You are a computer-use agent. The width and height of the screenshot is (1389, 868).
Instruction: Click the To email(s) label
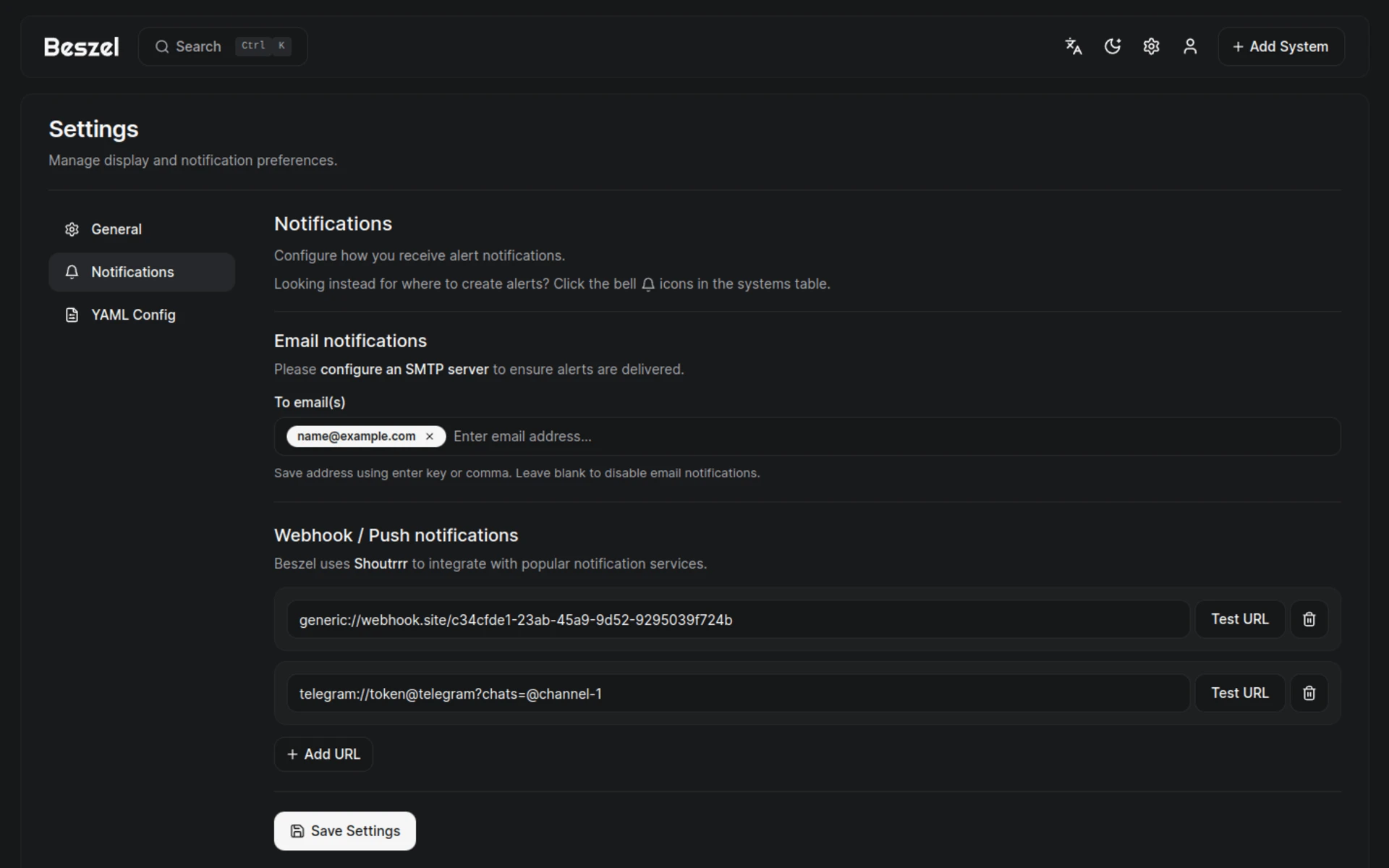coord(310,402)
